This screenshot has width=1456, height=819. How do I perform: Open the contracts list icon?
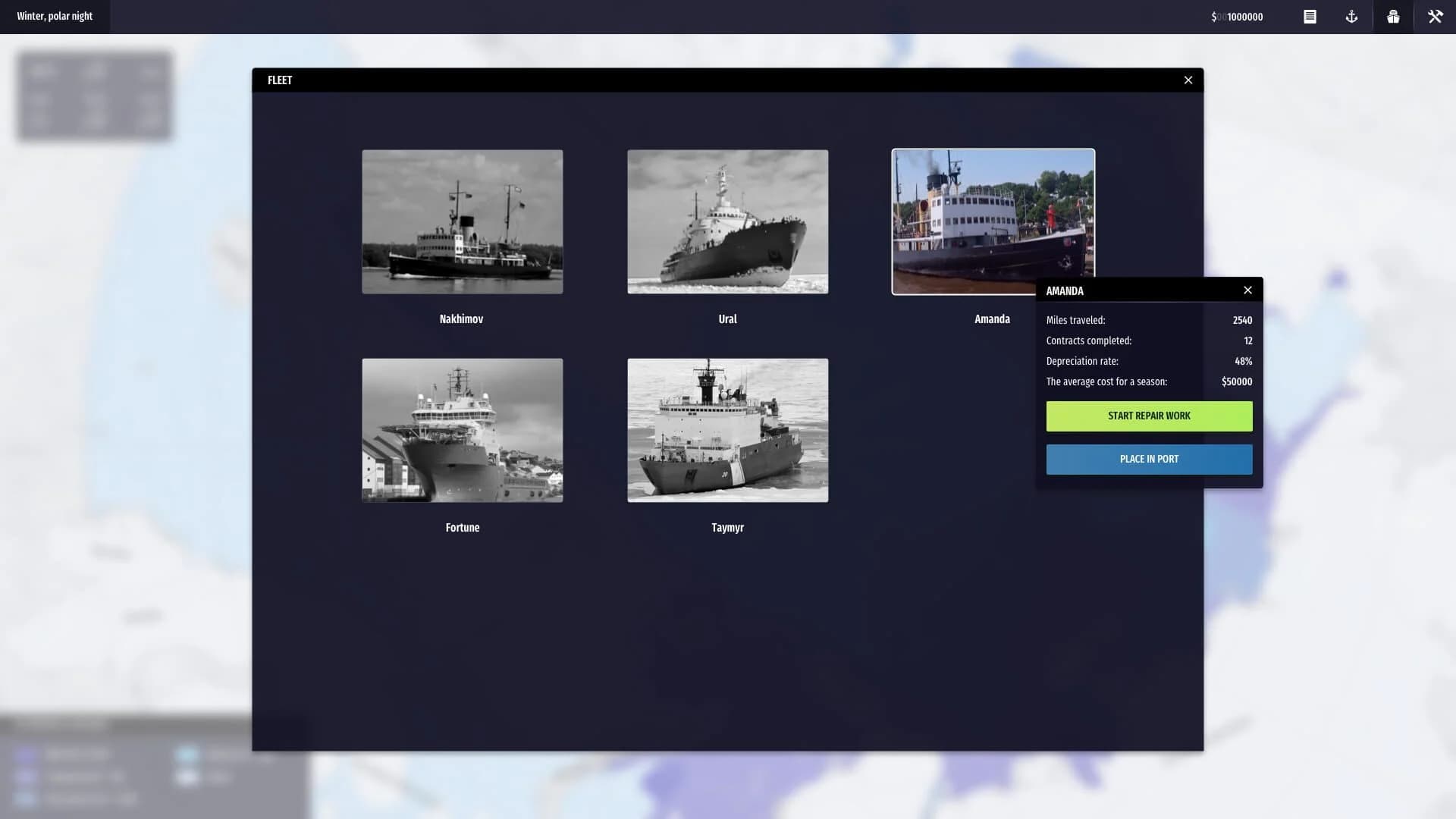pos(1309,16)
